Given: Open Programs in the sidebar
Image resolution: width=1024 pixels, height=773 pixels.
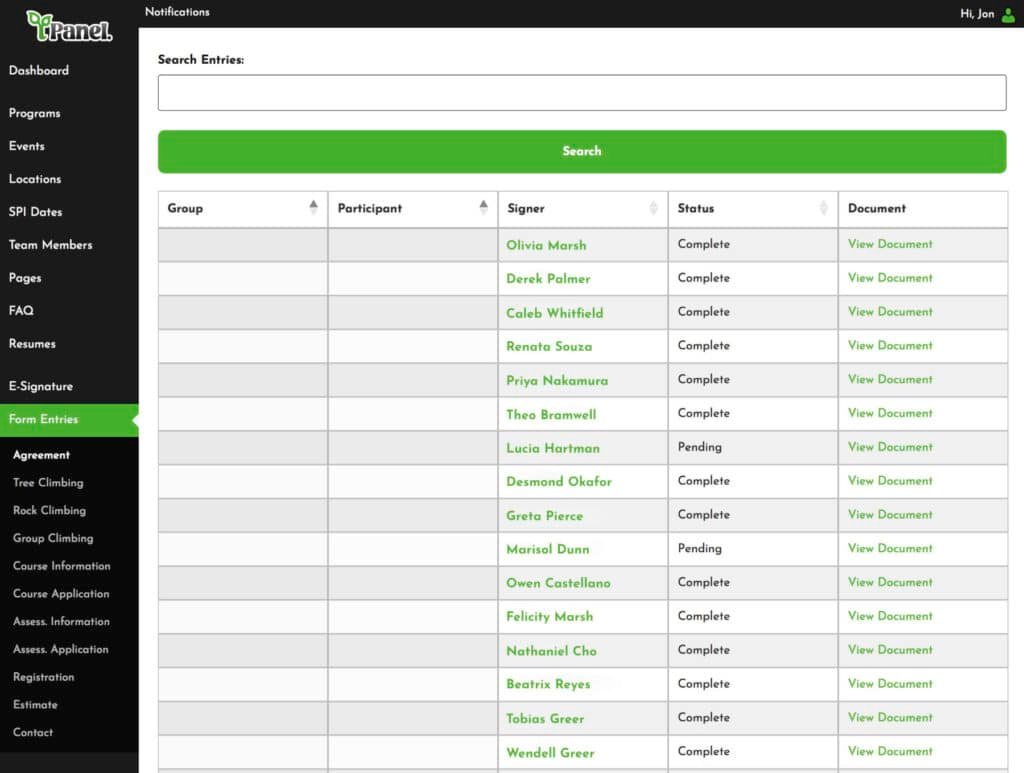Looking at the screenshot, I should tap(35, 113).
